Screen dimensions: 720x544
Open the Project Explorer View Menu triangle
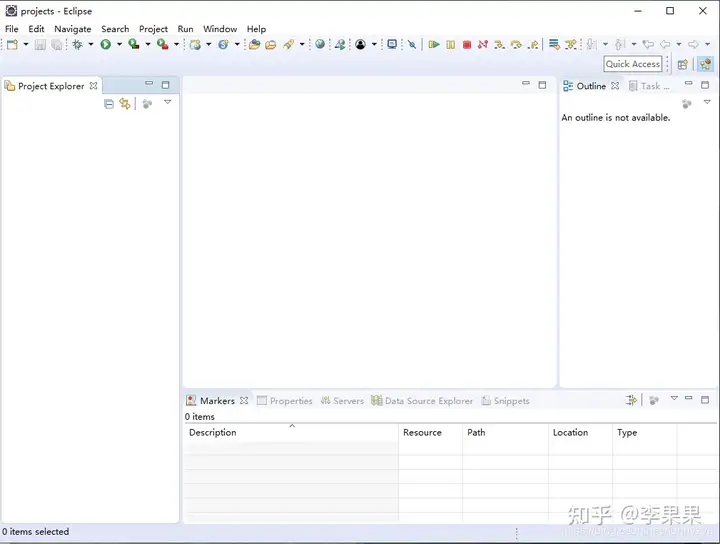(x=168, y=102)
